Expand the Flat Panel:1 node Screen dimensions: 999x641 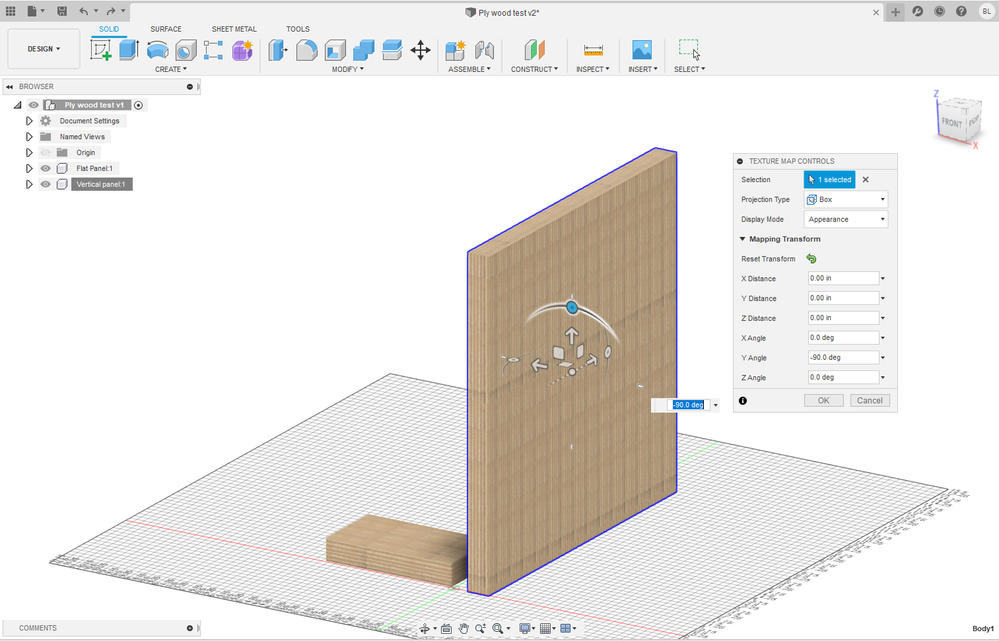[29, 168]
